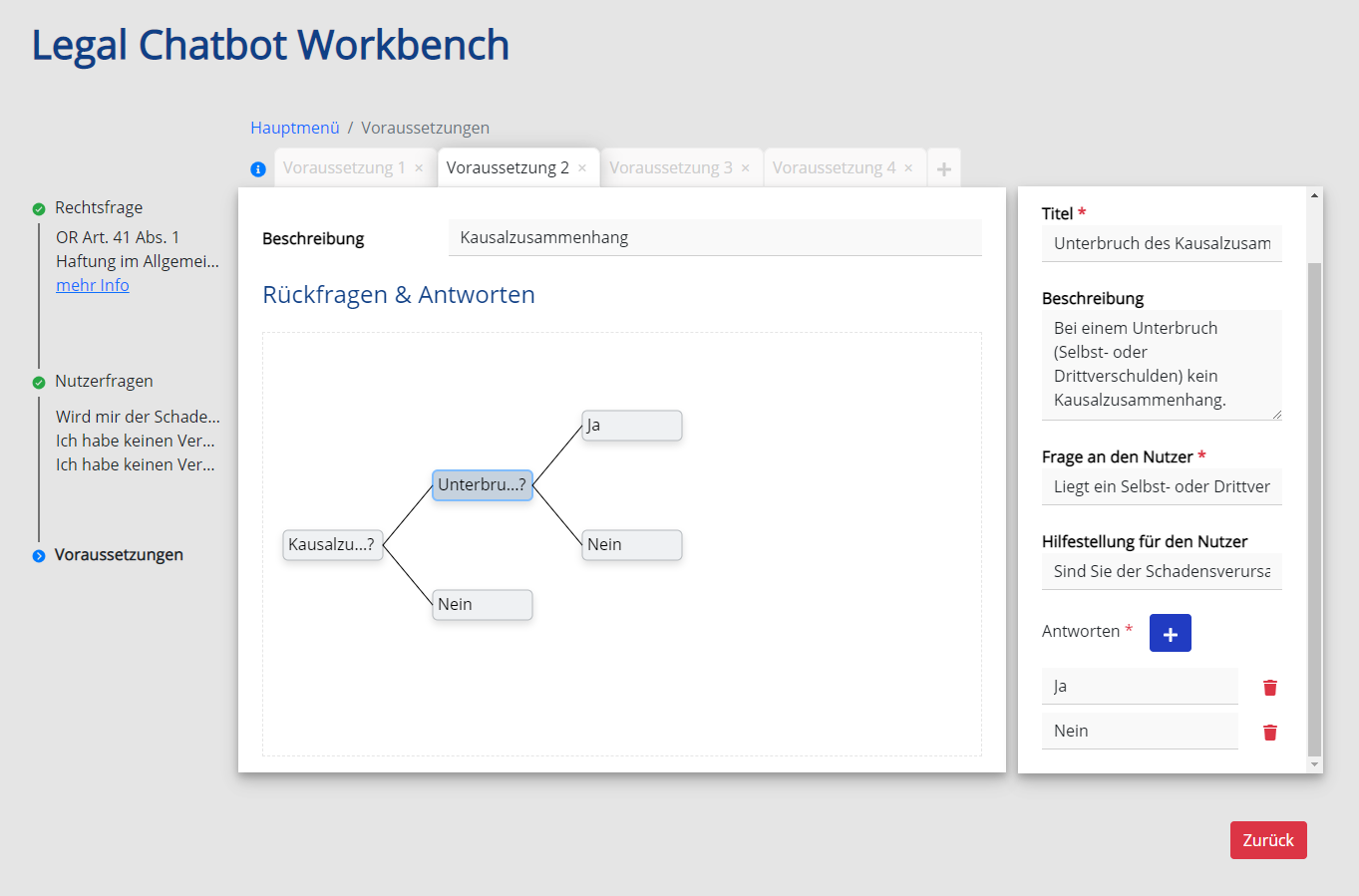Edit the Nein answer text field
1359x896 pixels.
click(x=1140, y=731)
